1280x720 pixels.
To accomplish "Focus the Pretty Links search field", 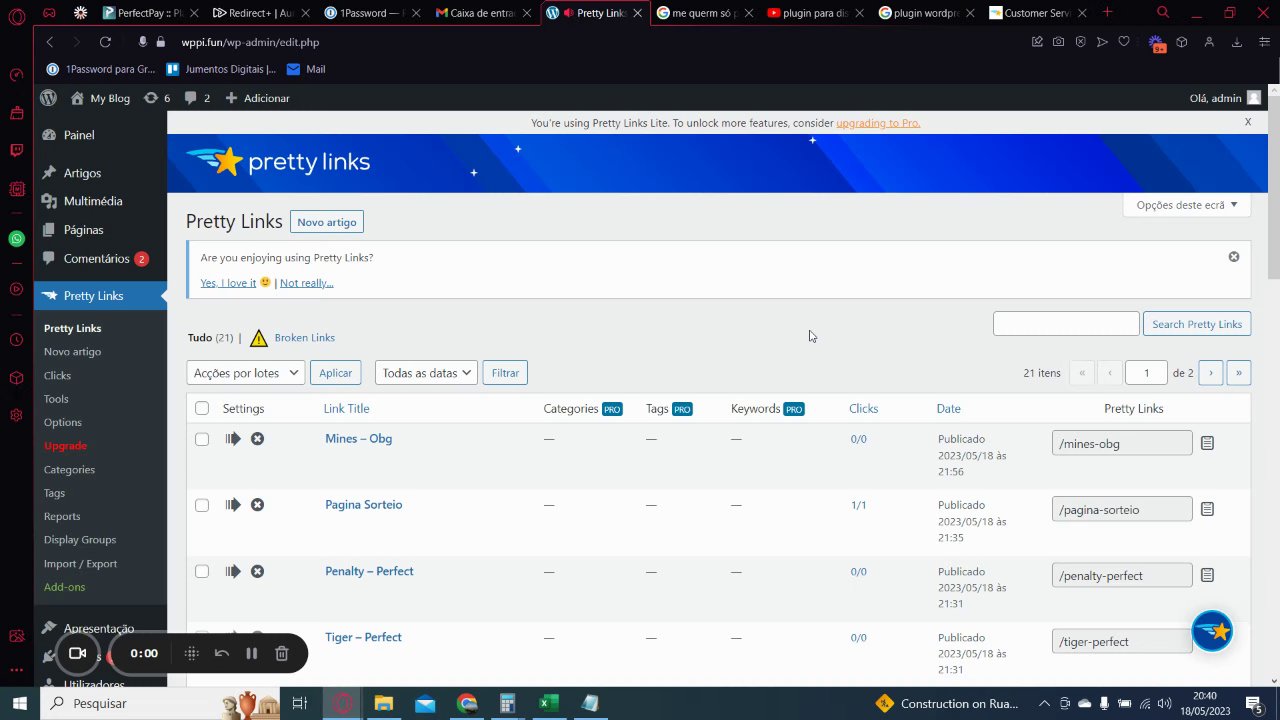I will (x=1066, y=324).
